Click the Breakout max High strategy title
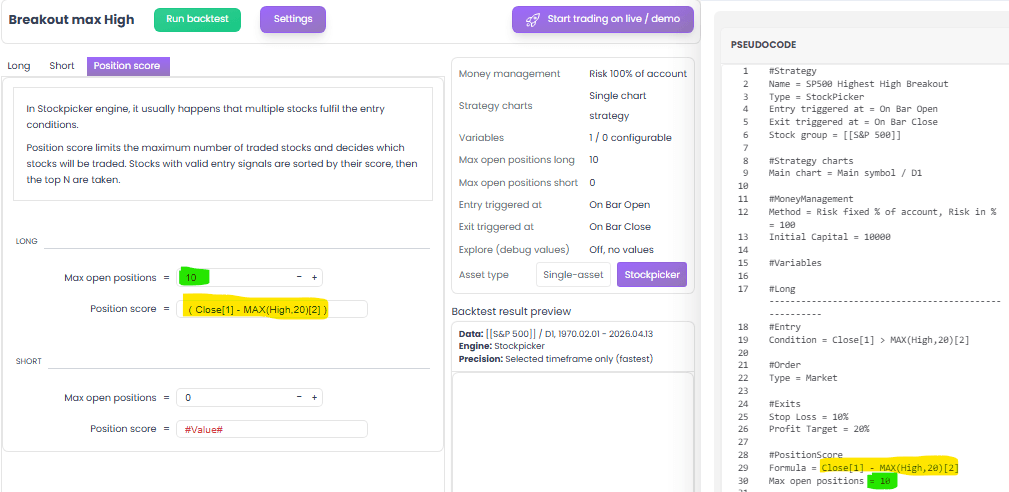1009x492 pixels. pyautogui.click(x=71, y=19)
